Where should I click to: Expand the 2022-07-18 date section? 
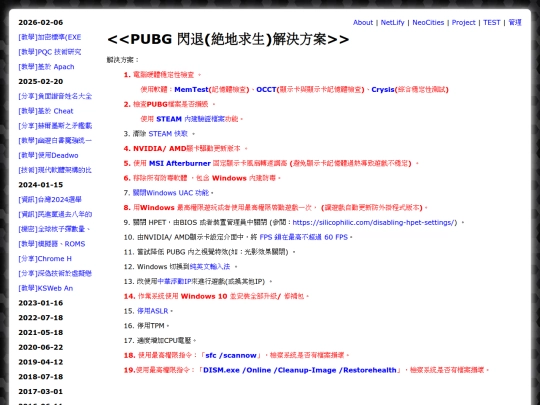(41, 318)
